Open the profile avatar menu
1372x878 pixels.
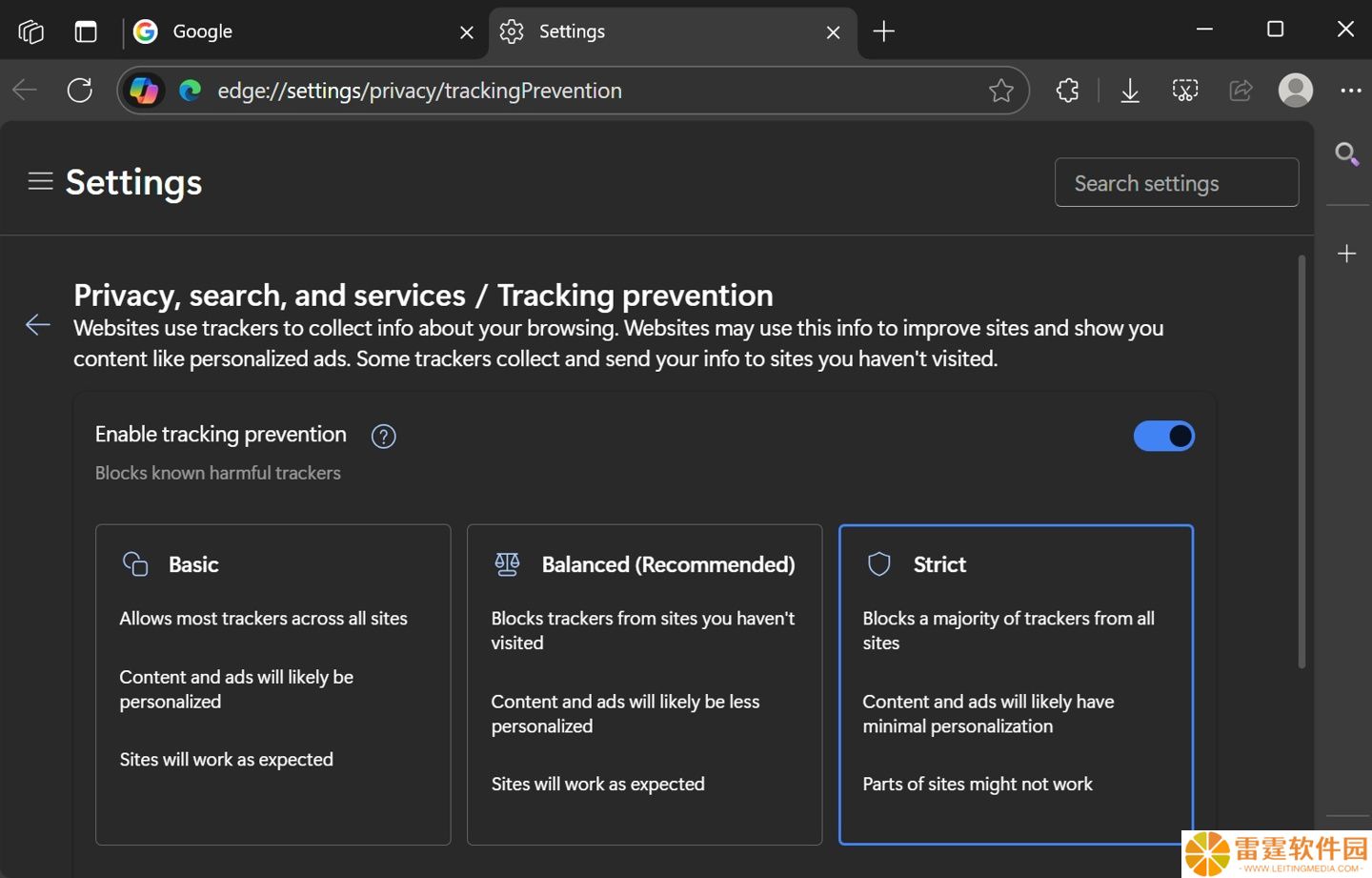(1296, 91)
